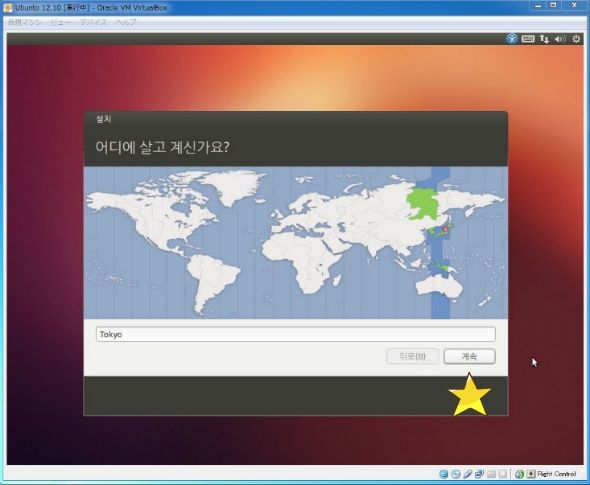The width and height of the screenshot is (590, 485).
Task: Click the 어디에 살고 계신가요? heading
Action: point(162,147)
